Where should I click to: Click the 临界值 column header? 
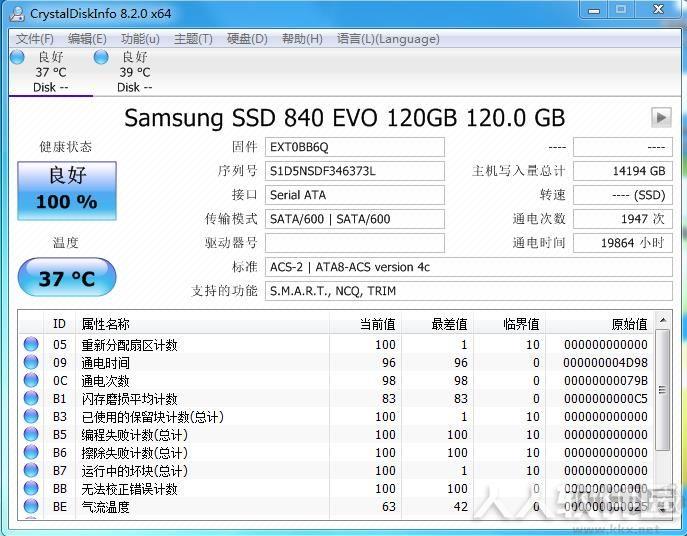coord(510,324)
